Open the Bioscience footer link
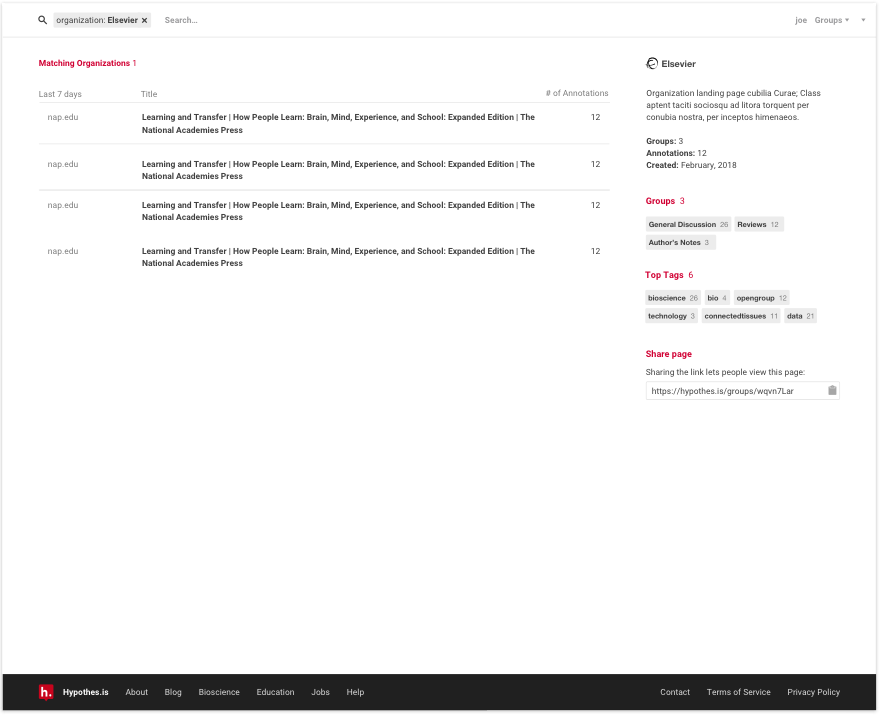This screenshot has width=880, height=715. [x=219, y=692]
